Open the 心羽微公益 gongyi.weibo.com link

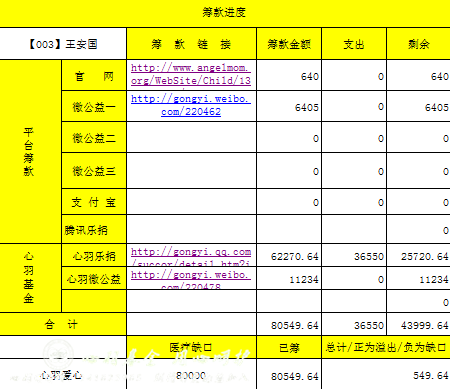point(191,279)
